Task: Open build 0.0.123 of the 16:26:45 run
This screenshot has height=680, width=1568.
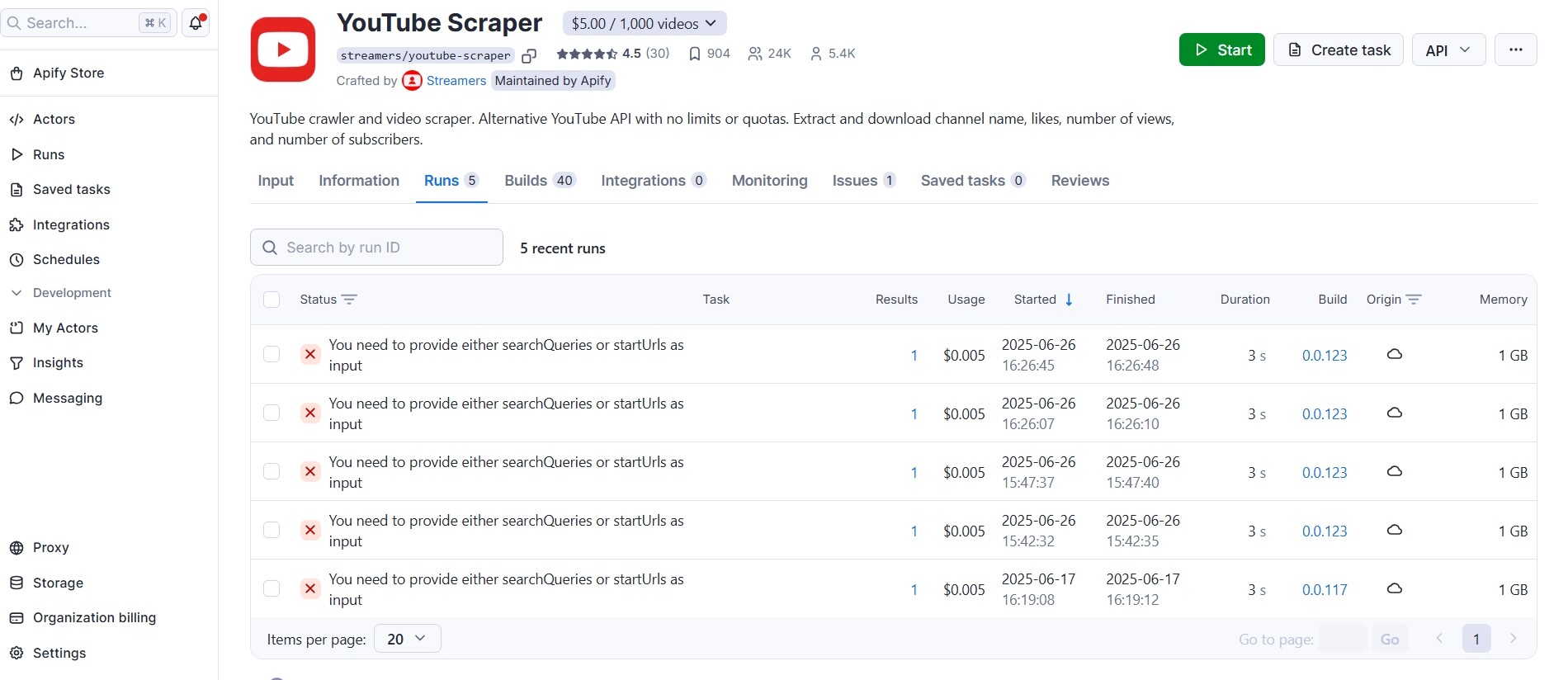Action: pos(1324,356)
